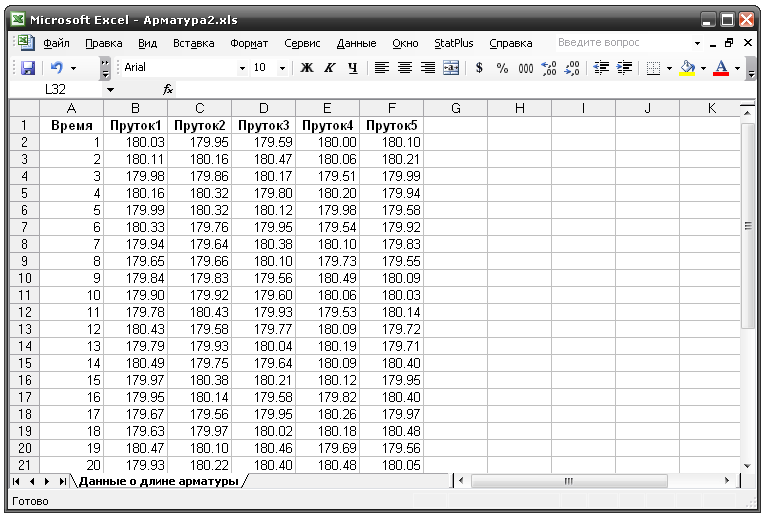Open the Окно menu
Screen dimensions: 765x516
pos(405,43)
